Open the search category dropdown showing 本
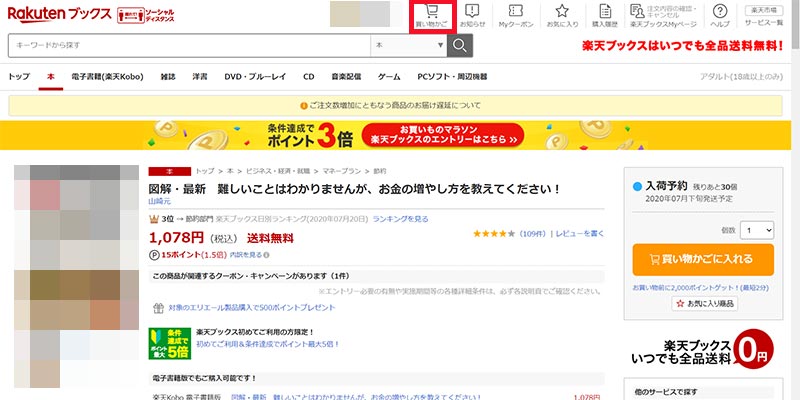The height and width of the screenshot is (400, 800). (x=409, y=45)
